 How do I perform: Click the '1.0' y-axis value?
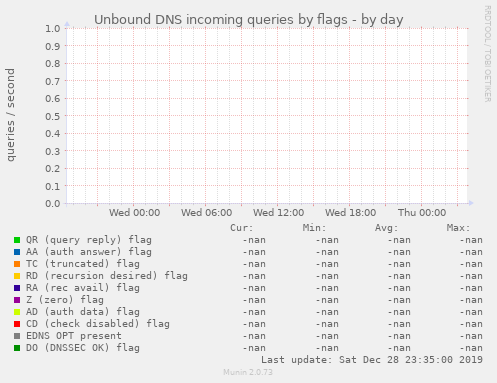pyautogui.click(x=53, y=29)
